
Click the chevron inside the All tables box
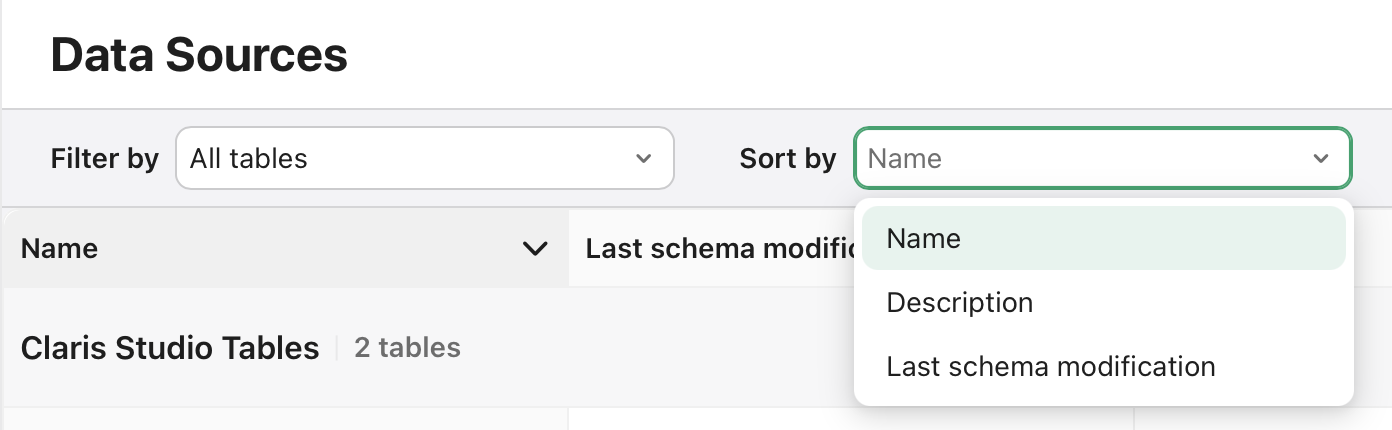643,158
